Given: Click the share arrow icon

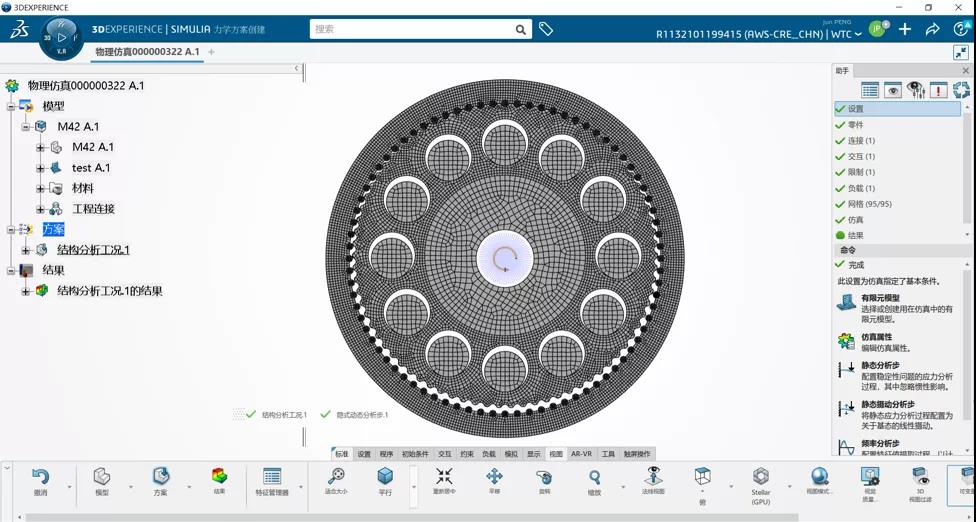Looking at the screenshot, I should pyautogui.click(x=932, y=29).
